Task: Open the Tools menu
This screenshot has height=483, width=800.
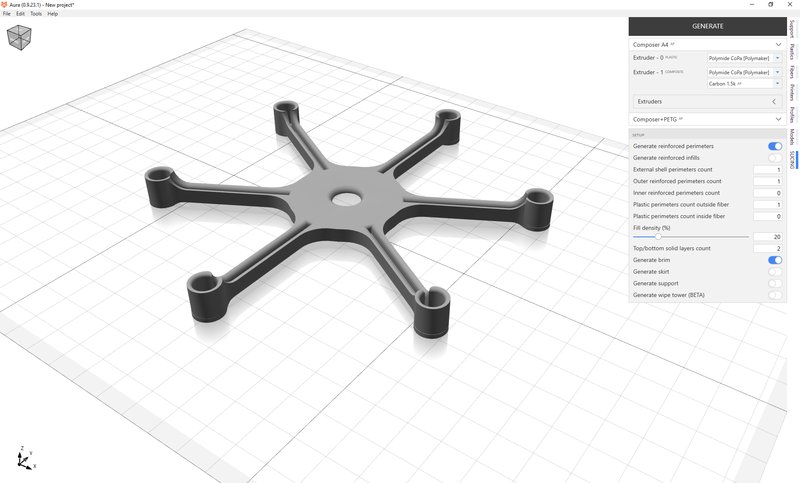Action: 36,14
